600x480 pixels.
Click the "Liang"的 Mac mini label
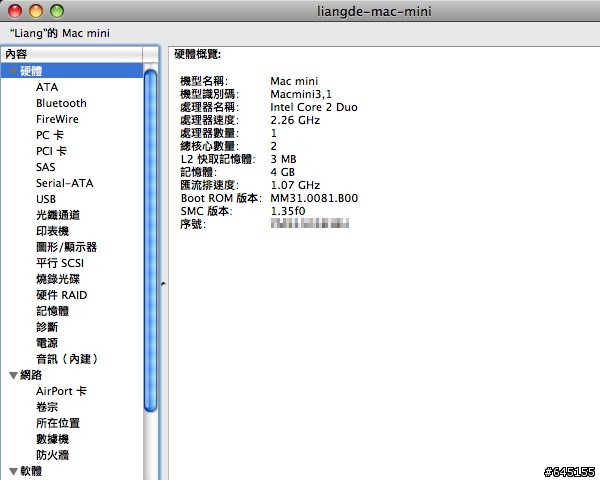60,33
